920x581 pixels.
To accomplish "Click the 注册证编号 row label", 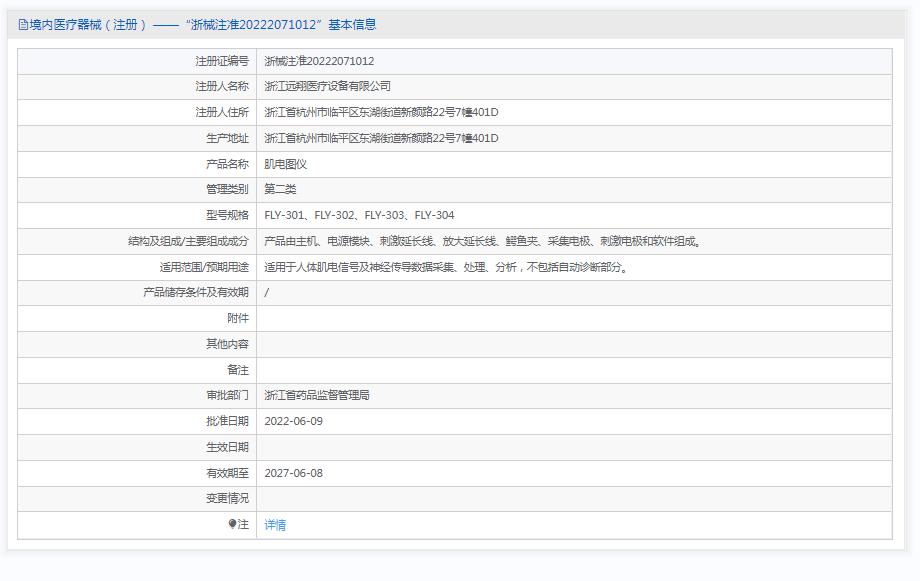I will pyautogui.click(x=221, y=61).
